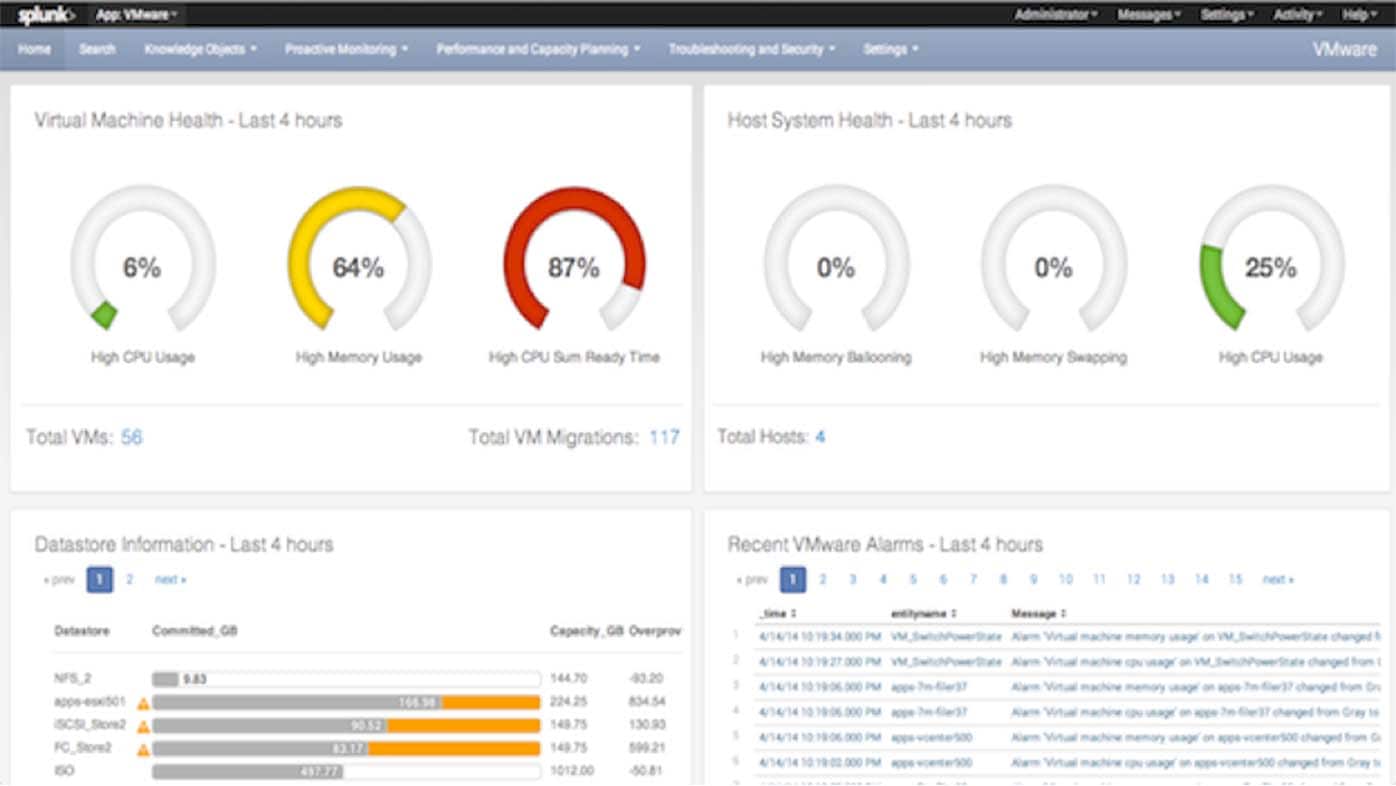Expand the Knowledge Objects menu

tap(200, 49)
